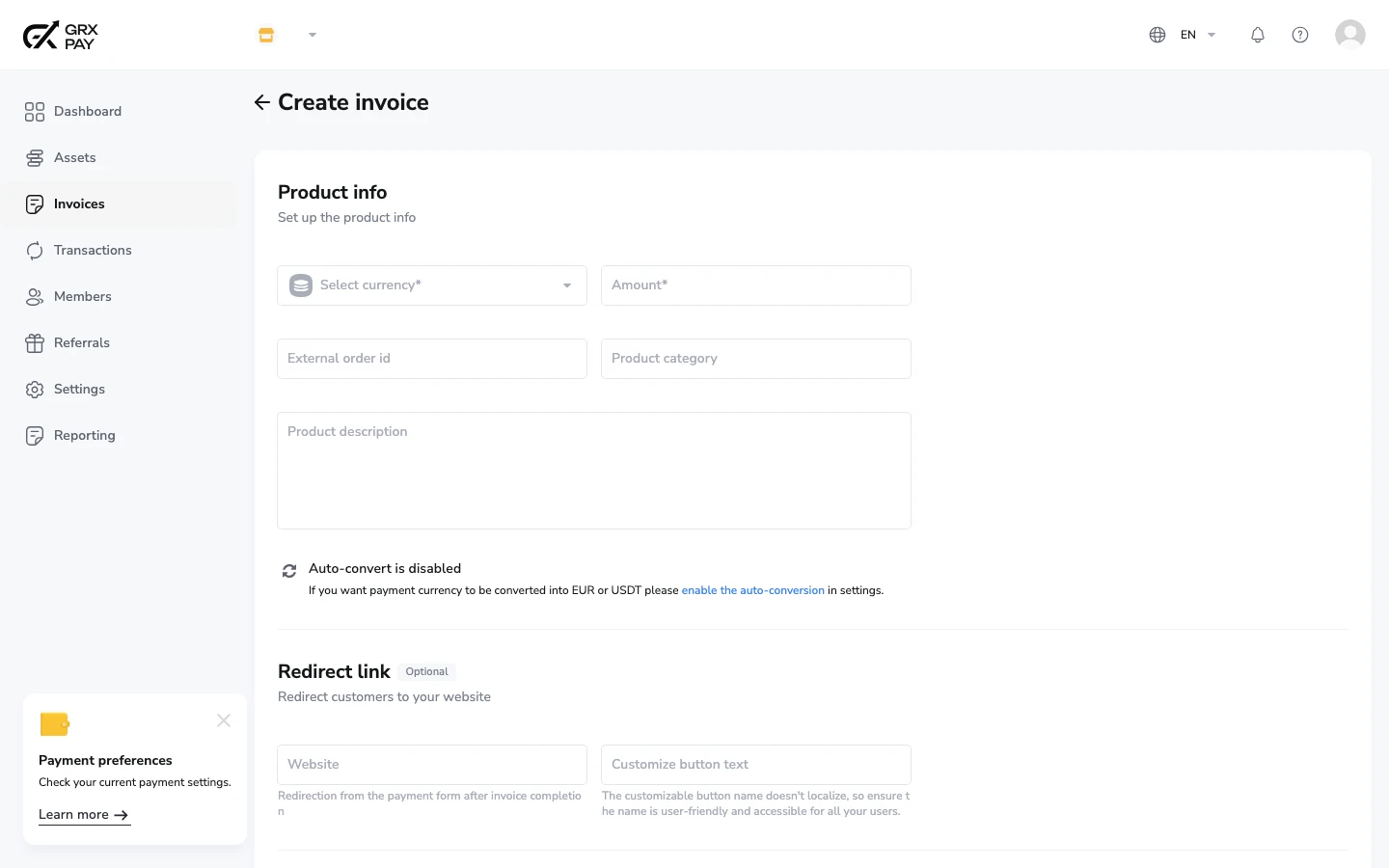This screenshot has width=1389, height=868.
Task: Click the auto-convert refresh arrows icon
Action: [289, 571]
